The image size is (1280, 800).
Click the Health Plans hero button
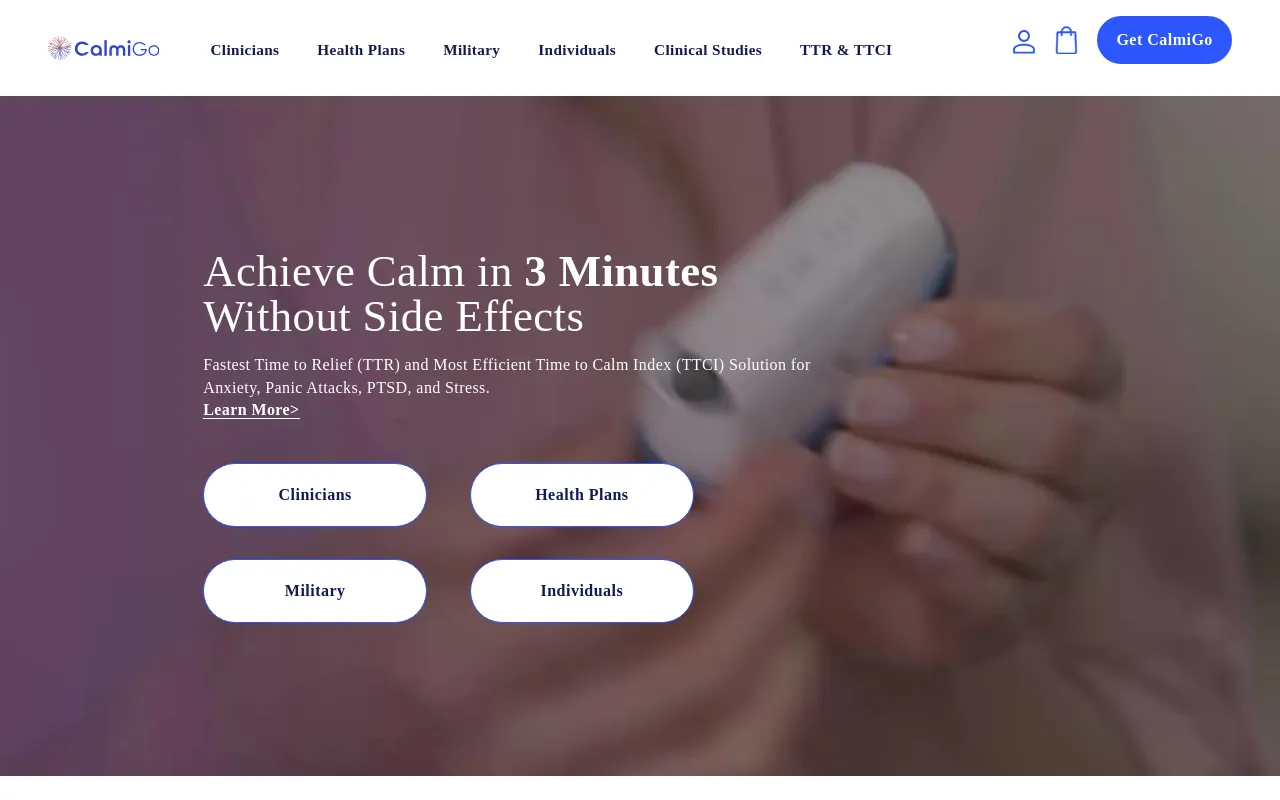point(582,495)
